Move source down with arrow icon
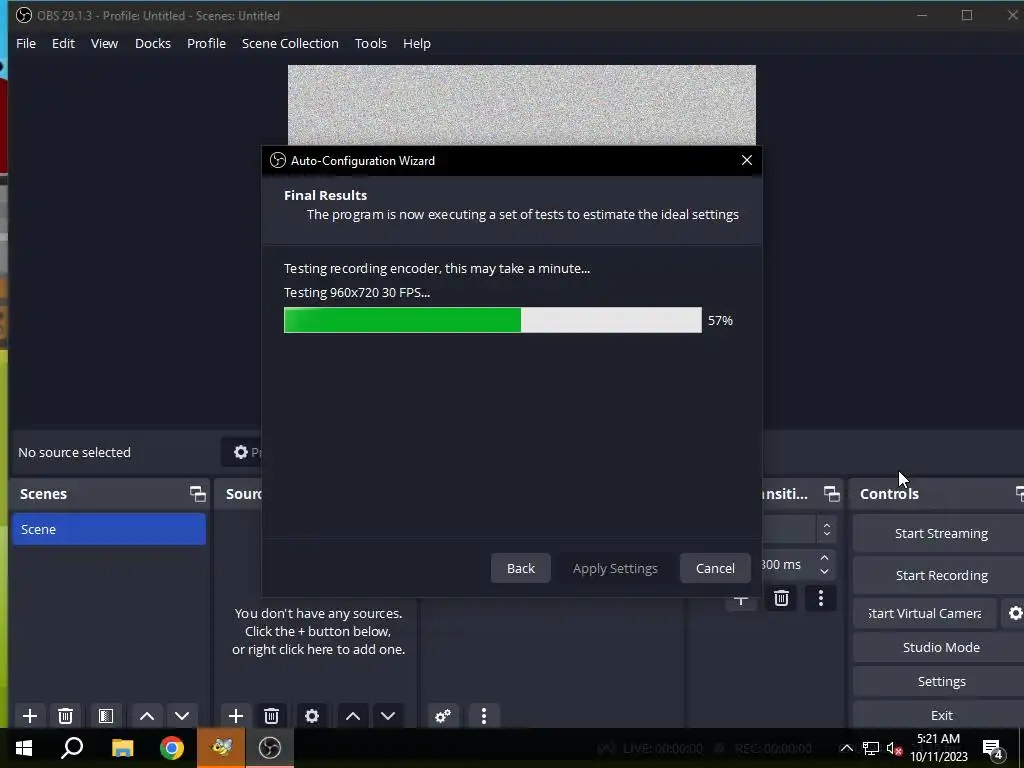Screen dimensions: 1024x768 pyautogui.click(x=388, y=716)
